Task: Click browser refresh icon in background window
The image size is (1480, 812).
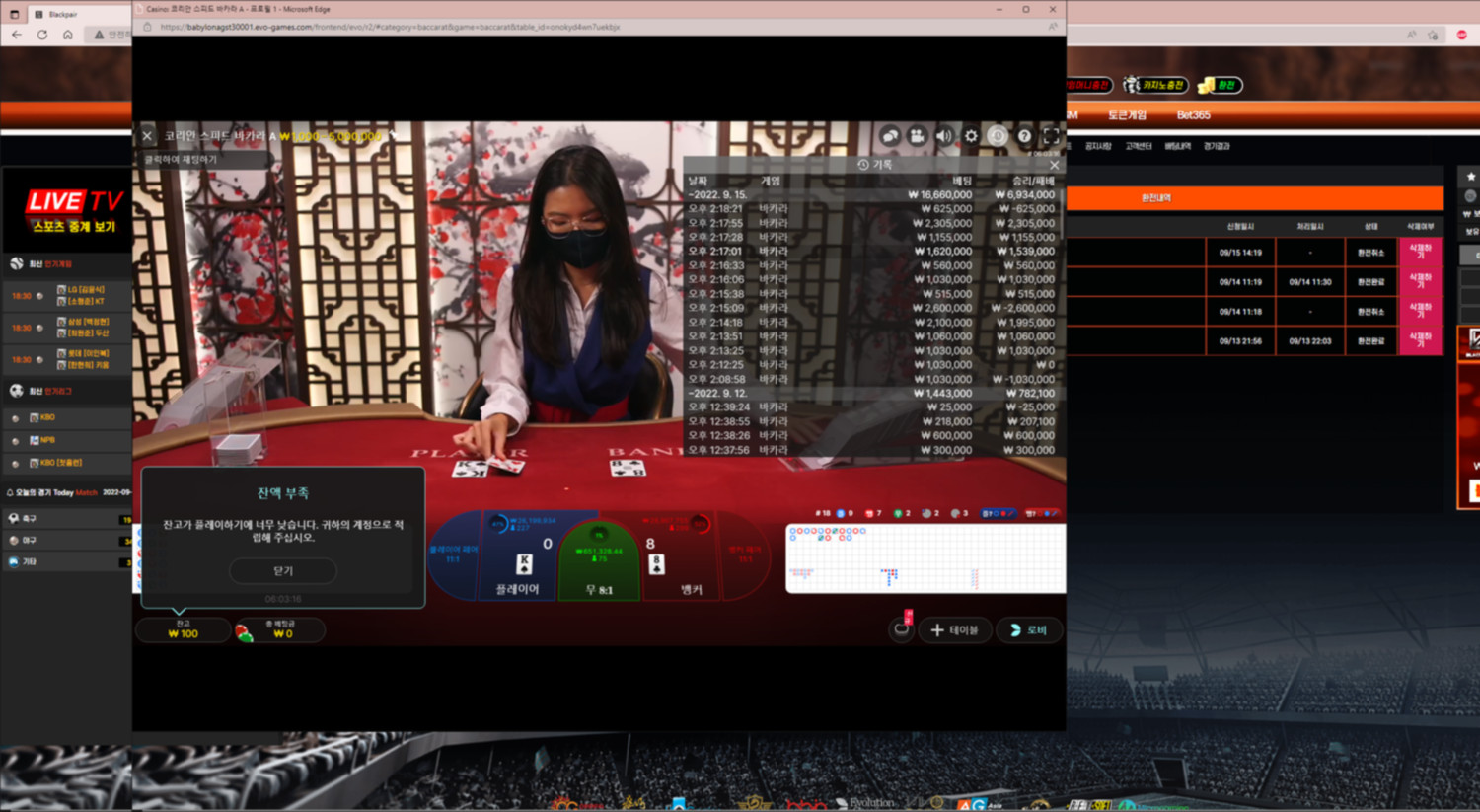Action: (x=41, y=35)
